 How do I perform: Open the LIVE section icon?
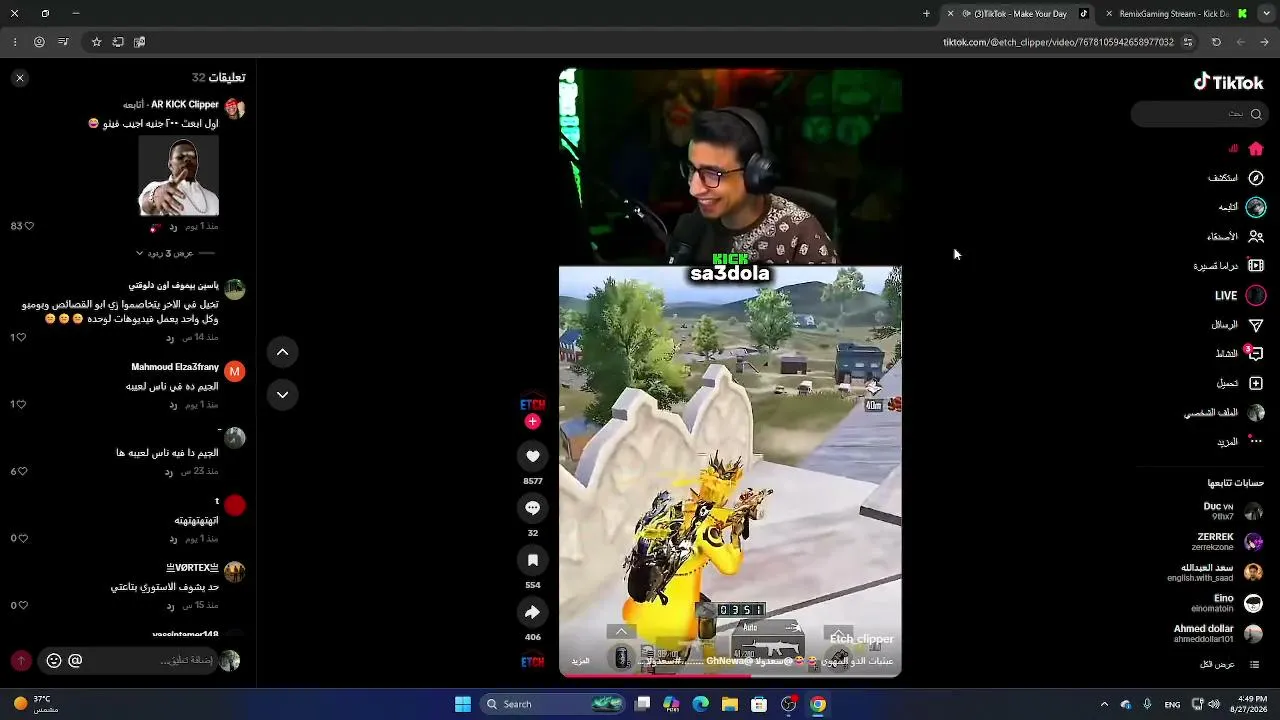tap(1256, 296)
